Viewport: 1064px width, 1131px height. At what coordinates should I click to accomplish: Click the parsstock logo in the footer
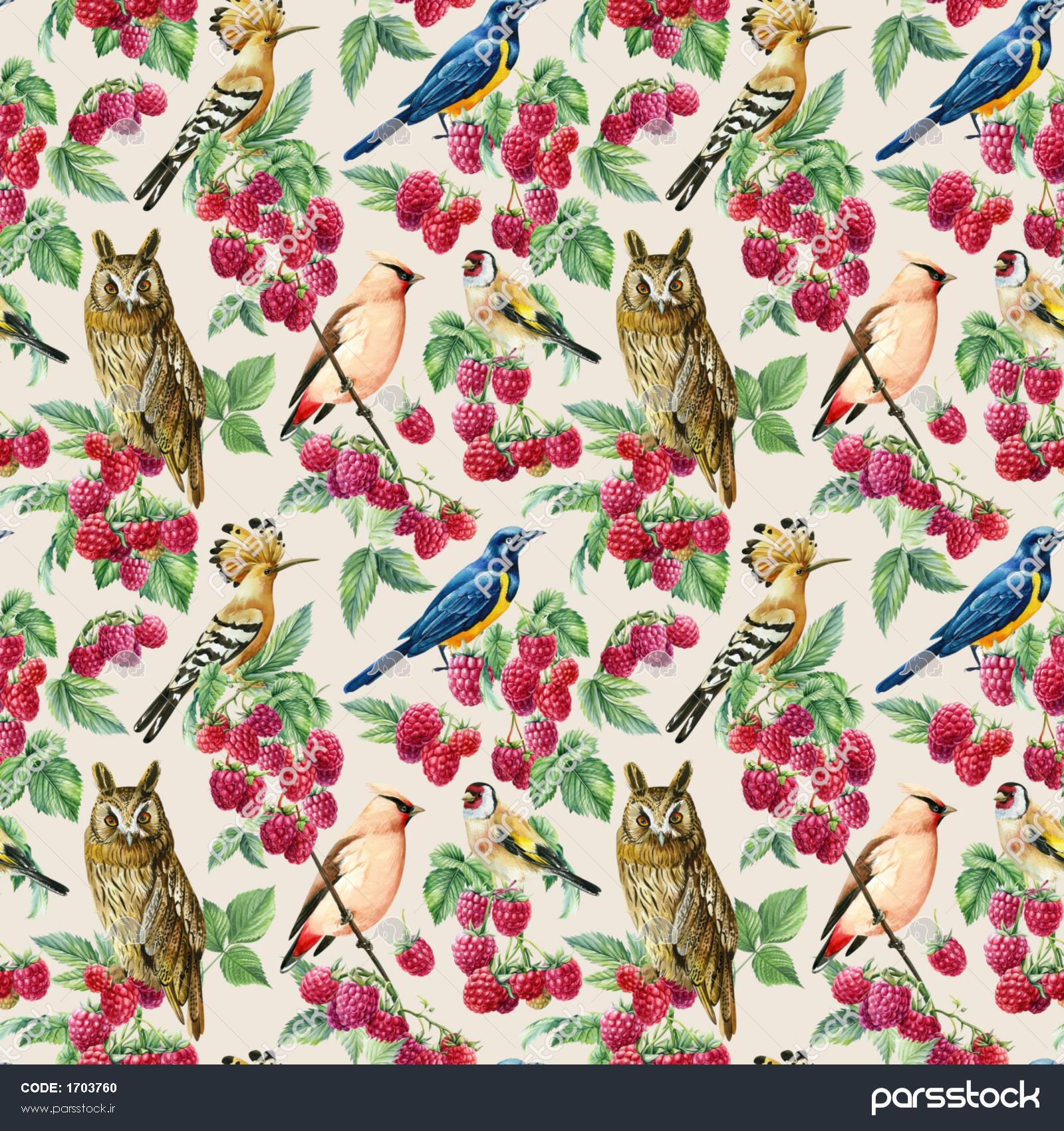pos(955,1096)
